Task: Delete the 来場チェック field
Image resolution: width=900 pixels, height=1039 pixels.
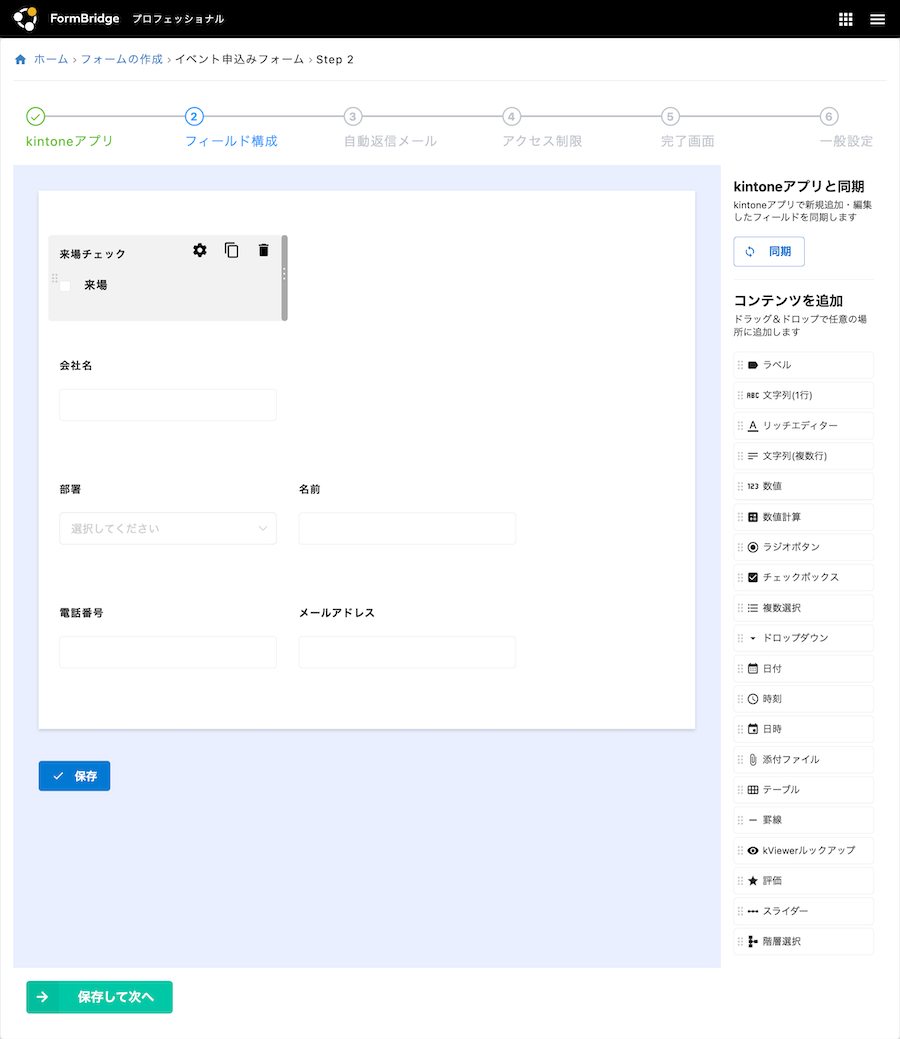Action: (264, 250)
